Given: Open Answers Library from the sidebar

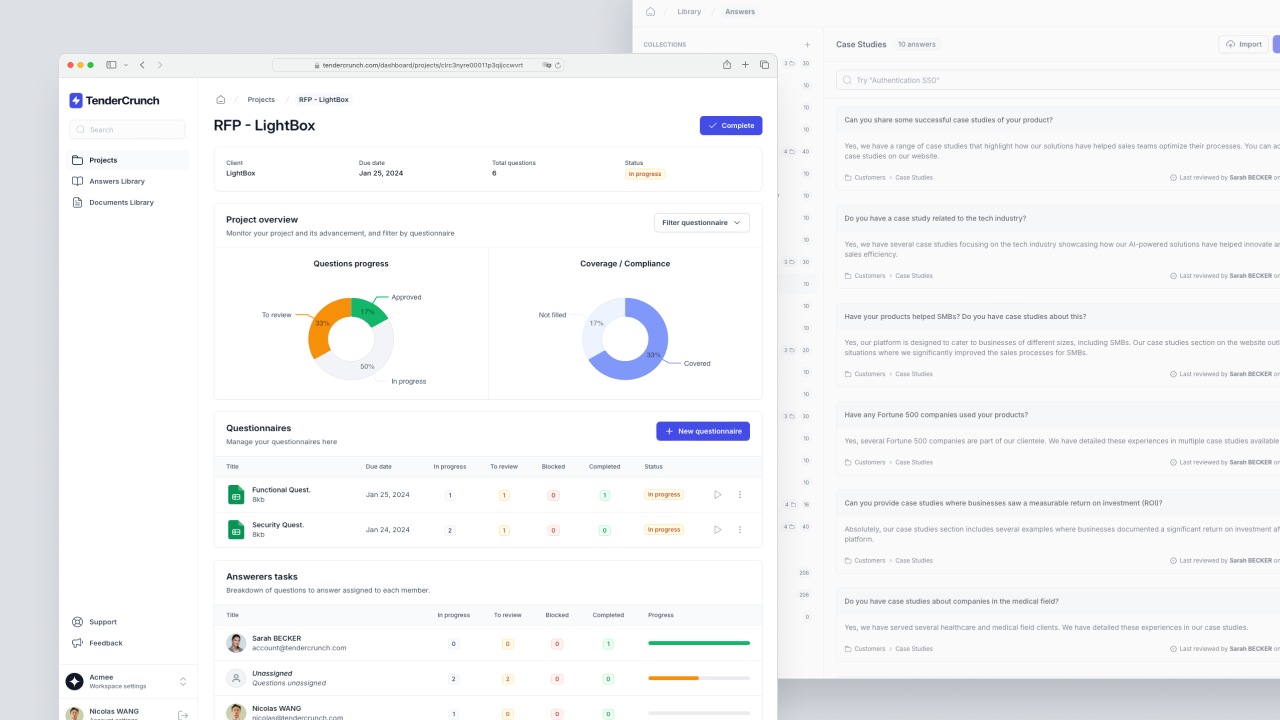Looking at the screenshot, I should 117,181.
